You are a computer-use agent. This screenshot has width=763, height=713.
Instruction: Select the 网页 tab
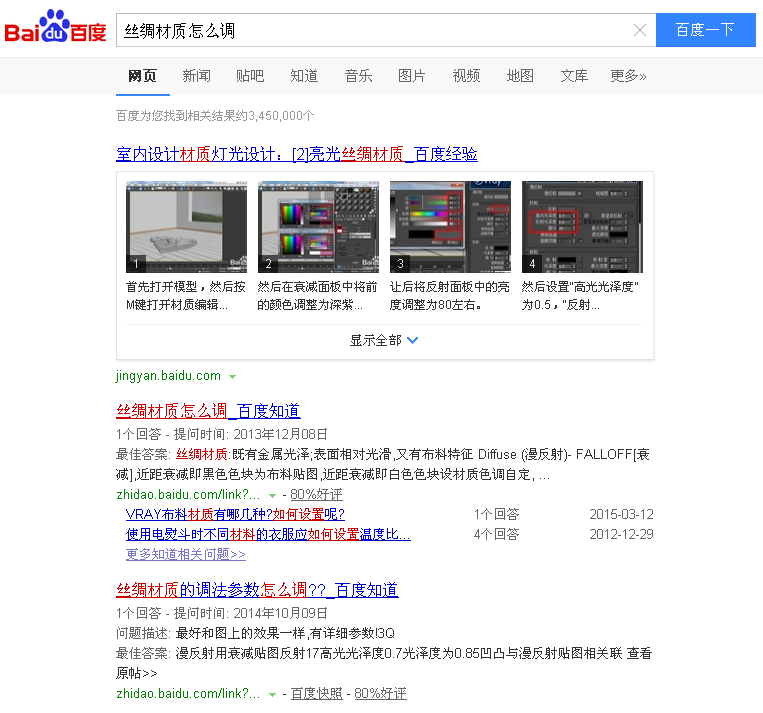coord(143,76)
